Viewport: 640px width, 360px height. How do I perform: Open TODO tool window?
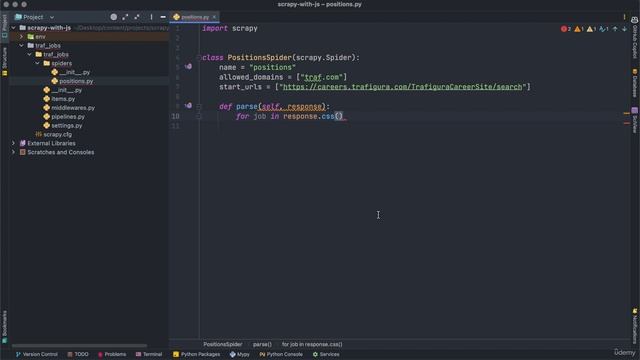tap(78, 354)
